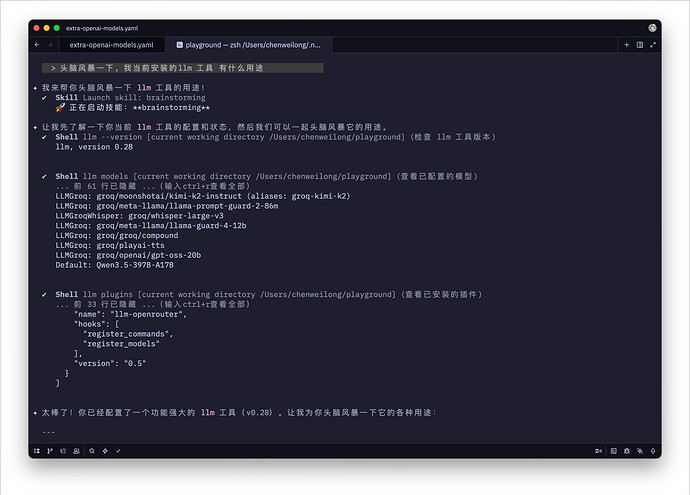Image resolution: width=690 pixels, height=495 pixels.
Task: Navigate forward with the right arrow
Action: [51, 45]
